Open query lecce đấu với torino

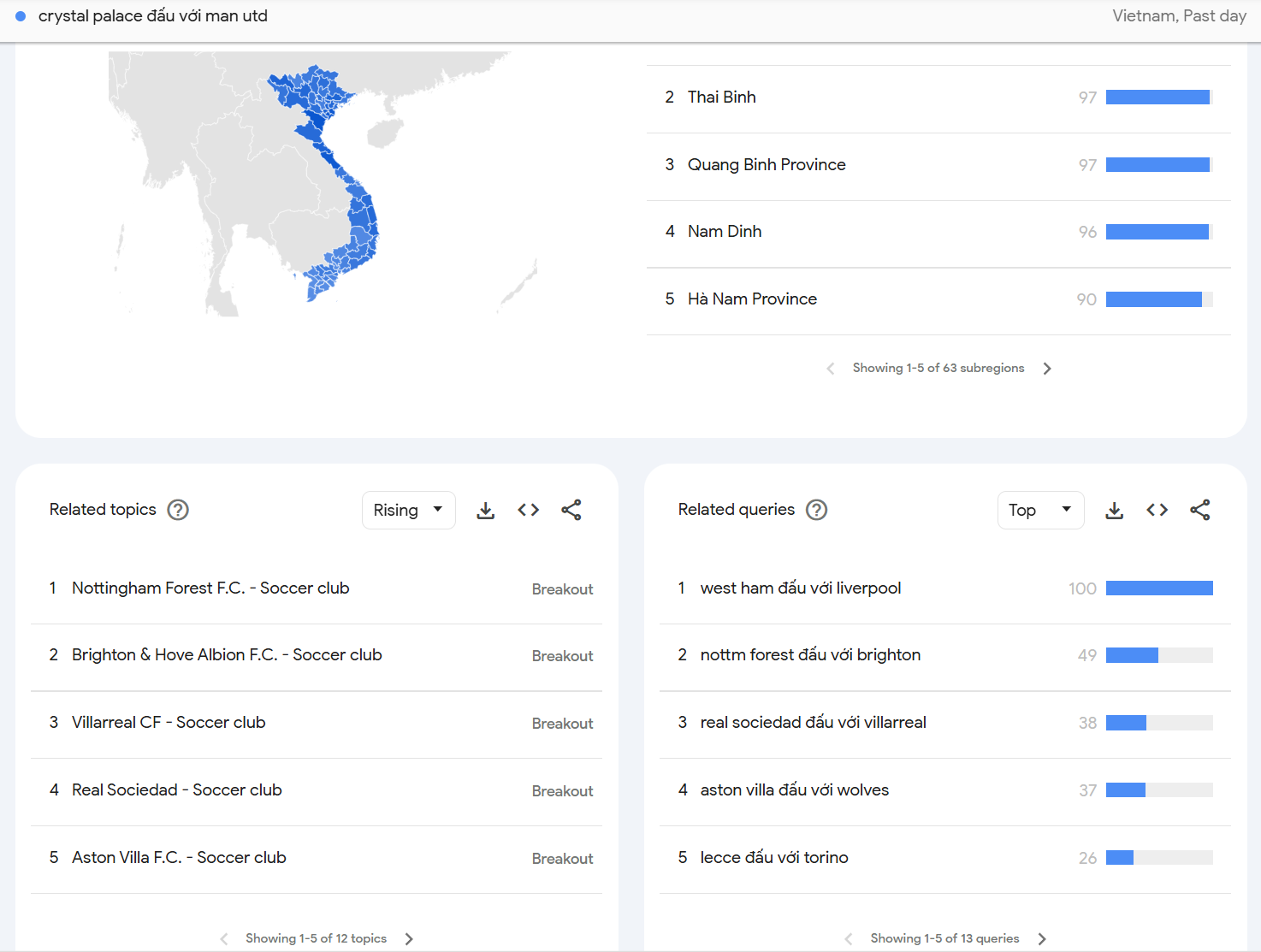(x=773, y=858)
